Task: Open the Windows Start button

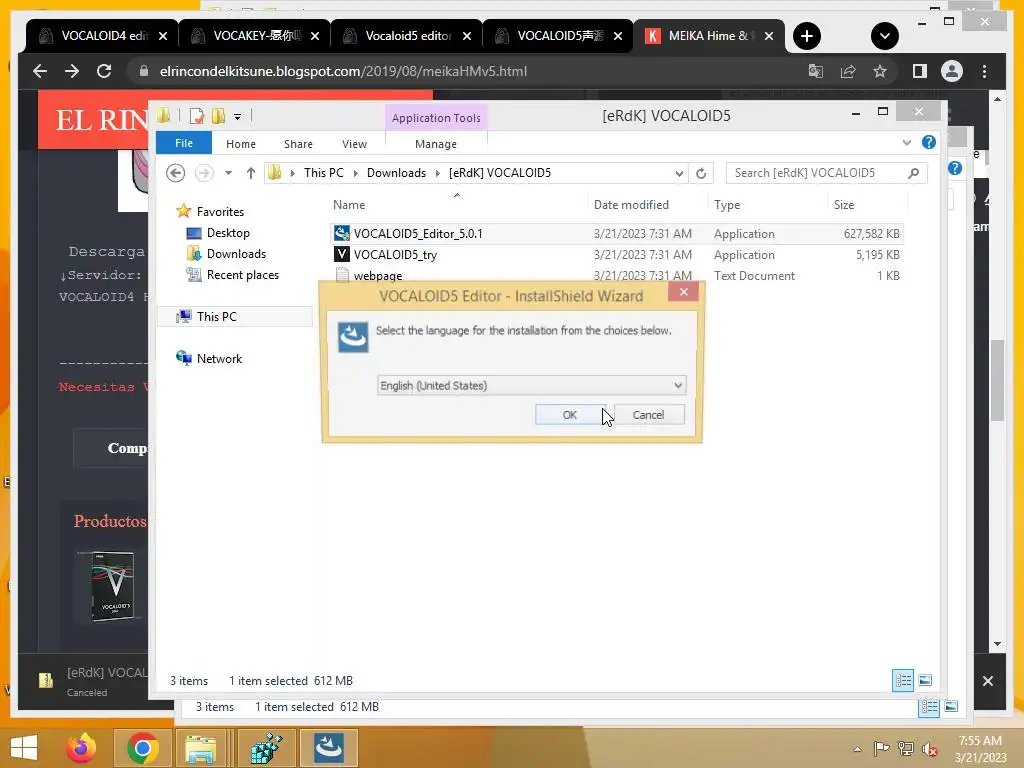Action: pos(24,748)
